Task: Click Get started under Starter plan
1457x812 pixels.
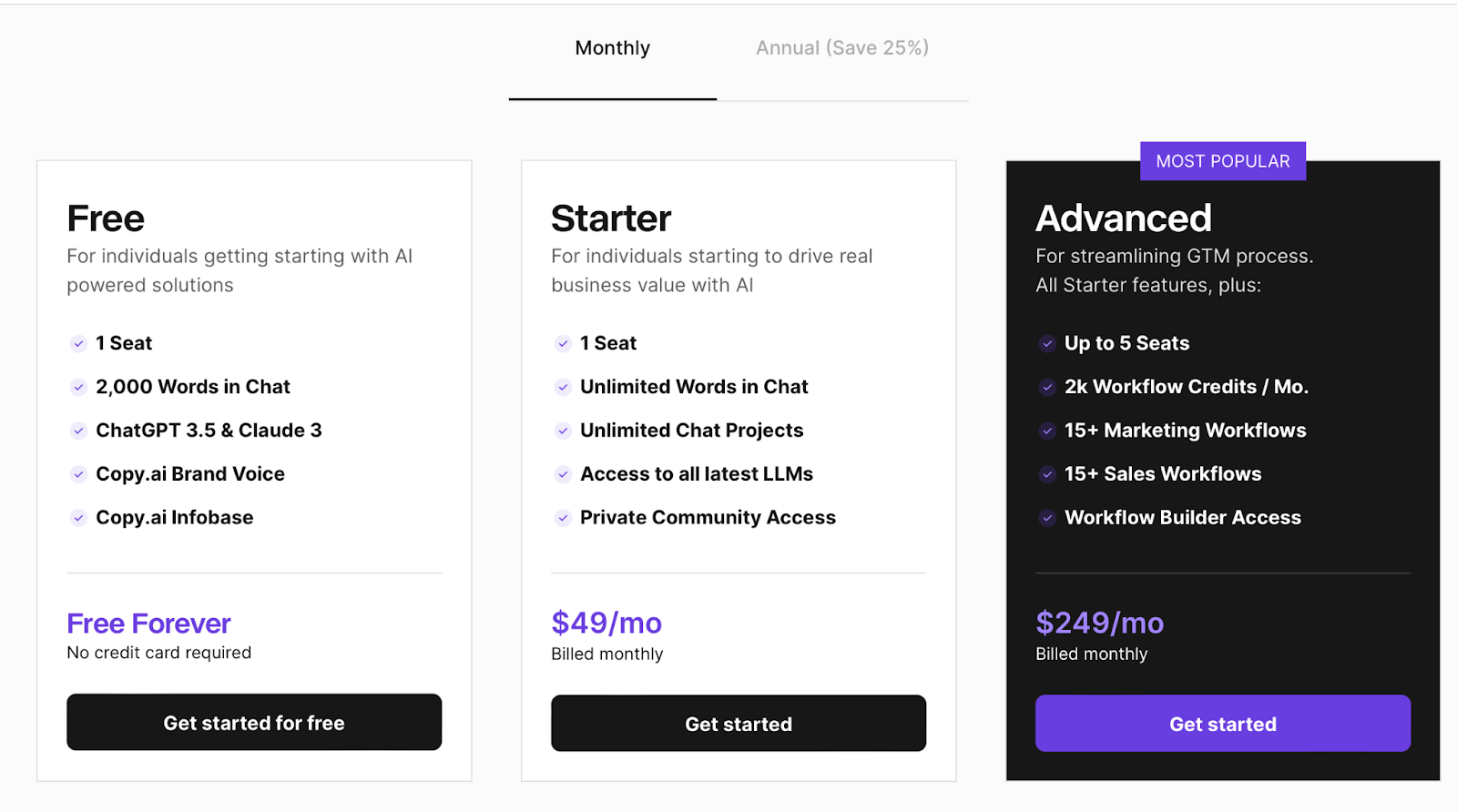Action: click(738, 724)
